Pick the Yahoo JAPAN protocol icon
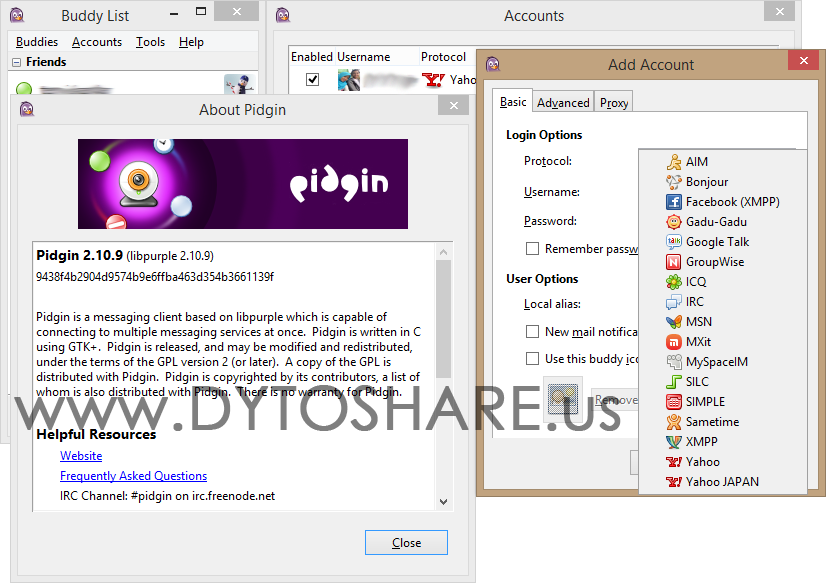 pos(673,482)
